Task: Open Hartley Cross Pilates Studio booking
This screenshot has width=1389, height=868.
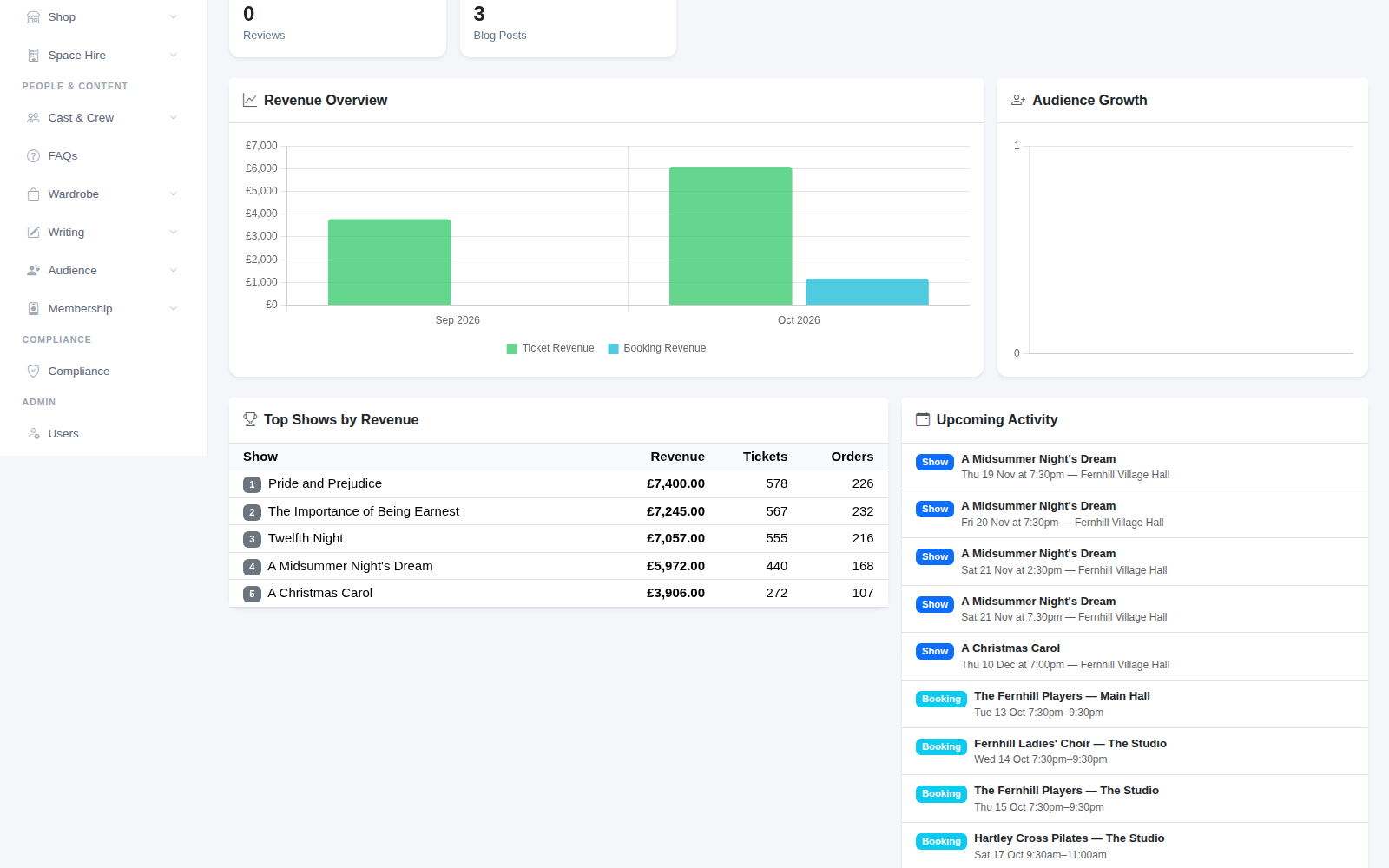Action: pos(1135,846)
